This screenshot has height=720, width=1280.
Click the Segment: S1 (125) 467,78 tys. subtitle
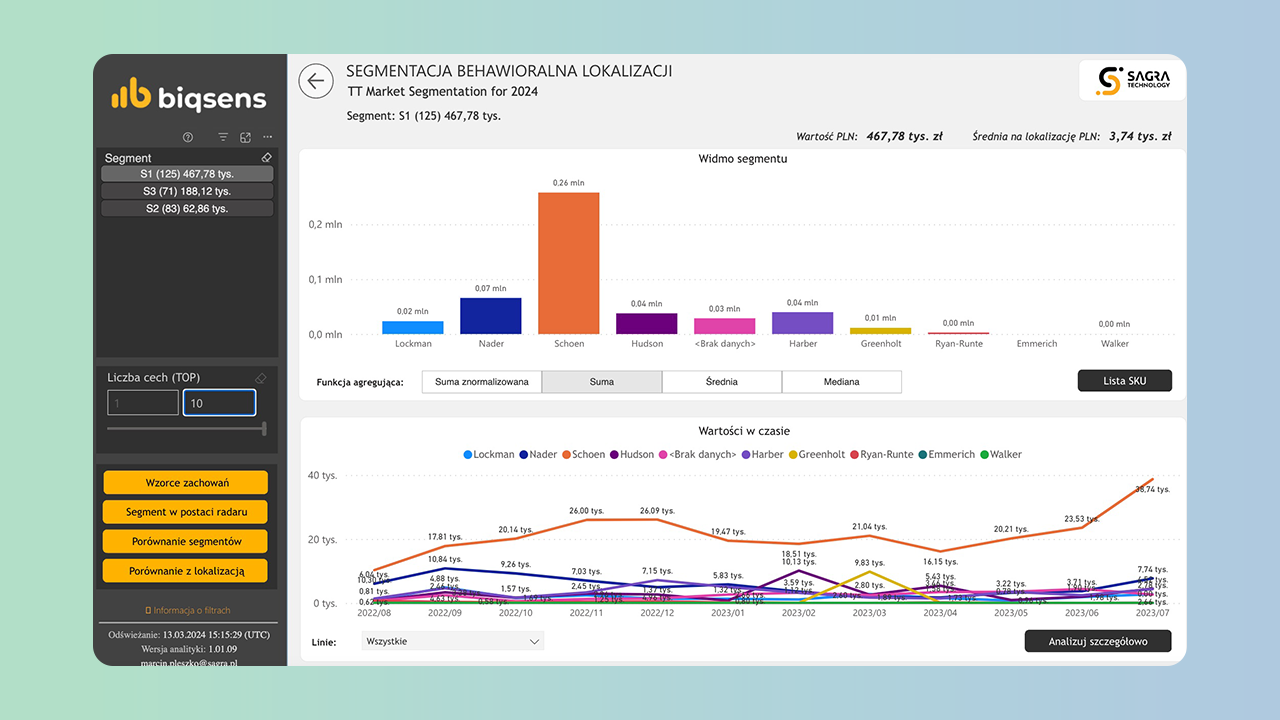point(424,115)
